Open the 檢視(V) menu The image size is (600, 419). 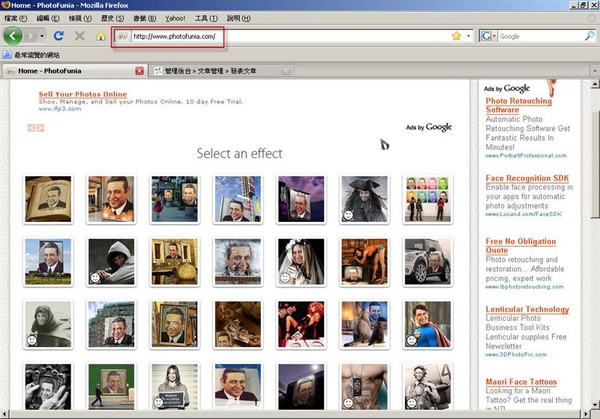80,18
